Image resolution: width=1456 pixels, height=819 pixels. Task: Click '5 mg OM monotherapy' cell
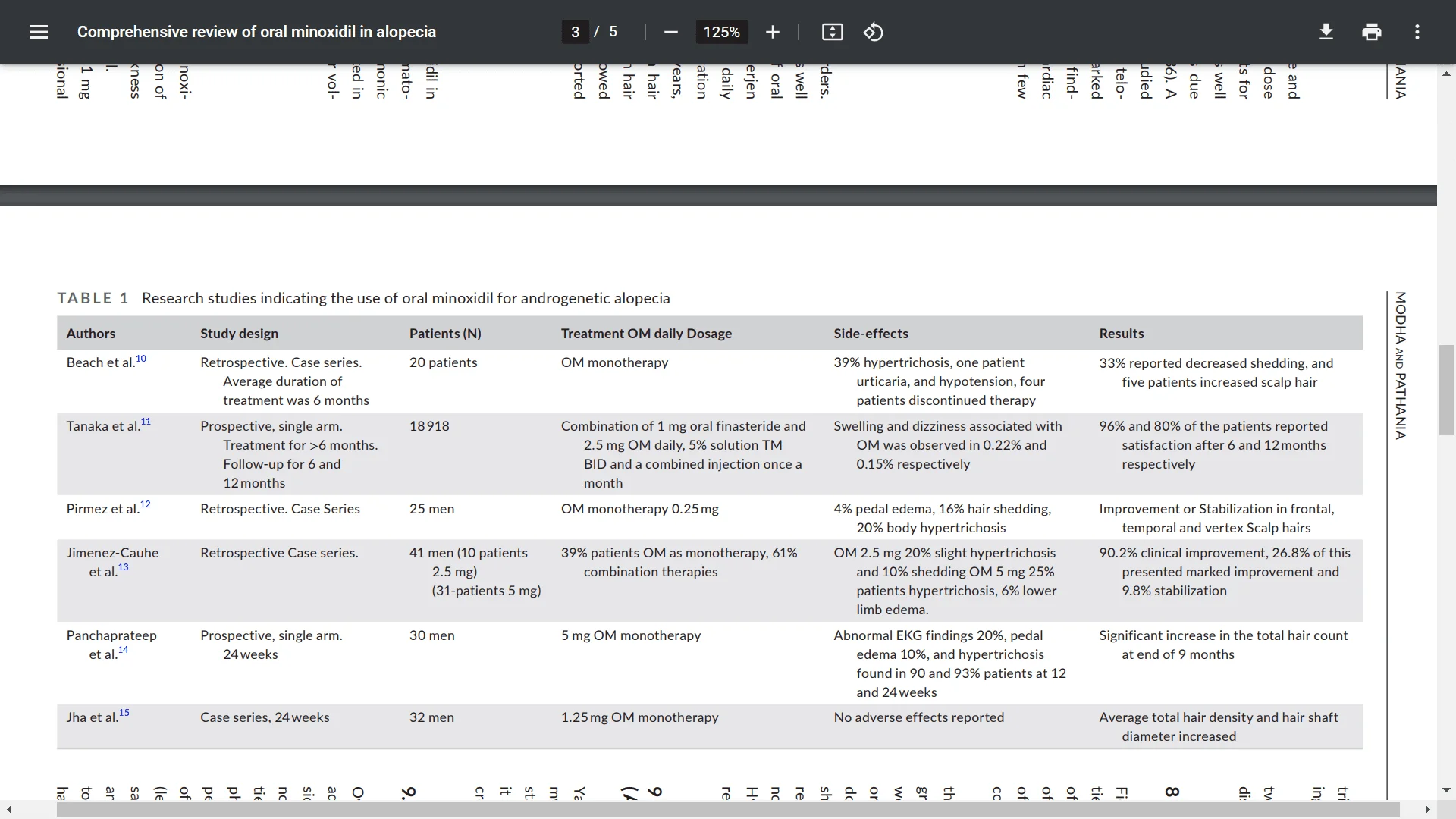pyautogui.click(x=631, y=635)
